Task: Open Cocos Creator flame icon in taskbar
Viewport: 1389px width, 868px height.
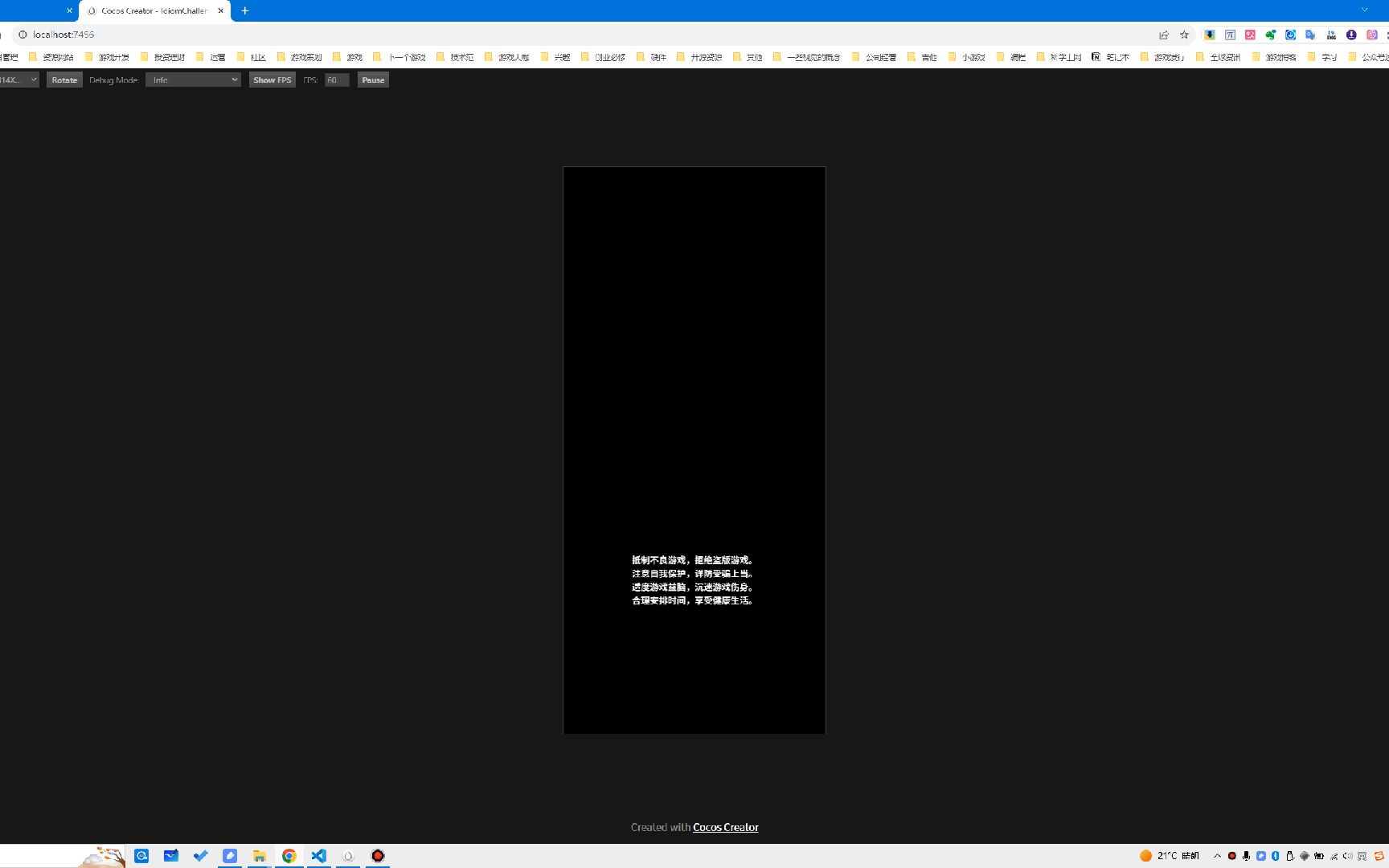Action: tap(348, 856)
